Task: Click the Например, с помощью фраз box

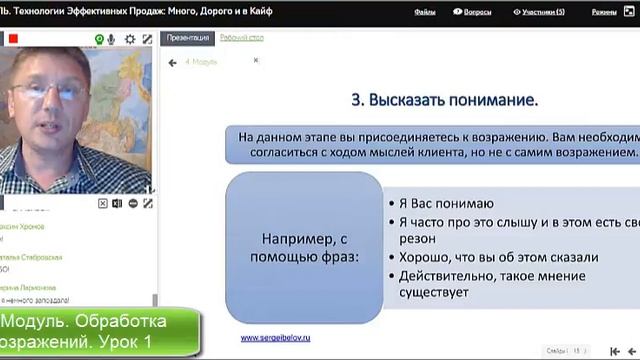Action: tap(304, 248)
